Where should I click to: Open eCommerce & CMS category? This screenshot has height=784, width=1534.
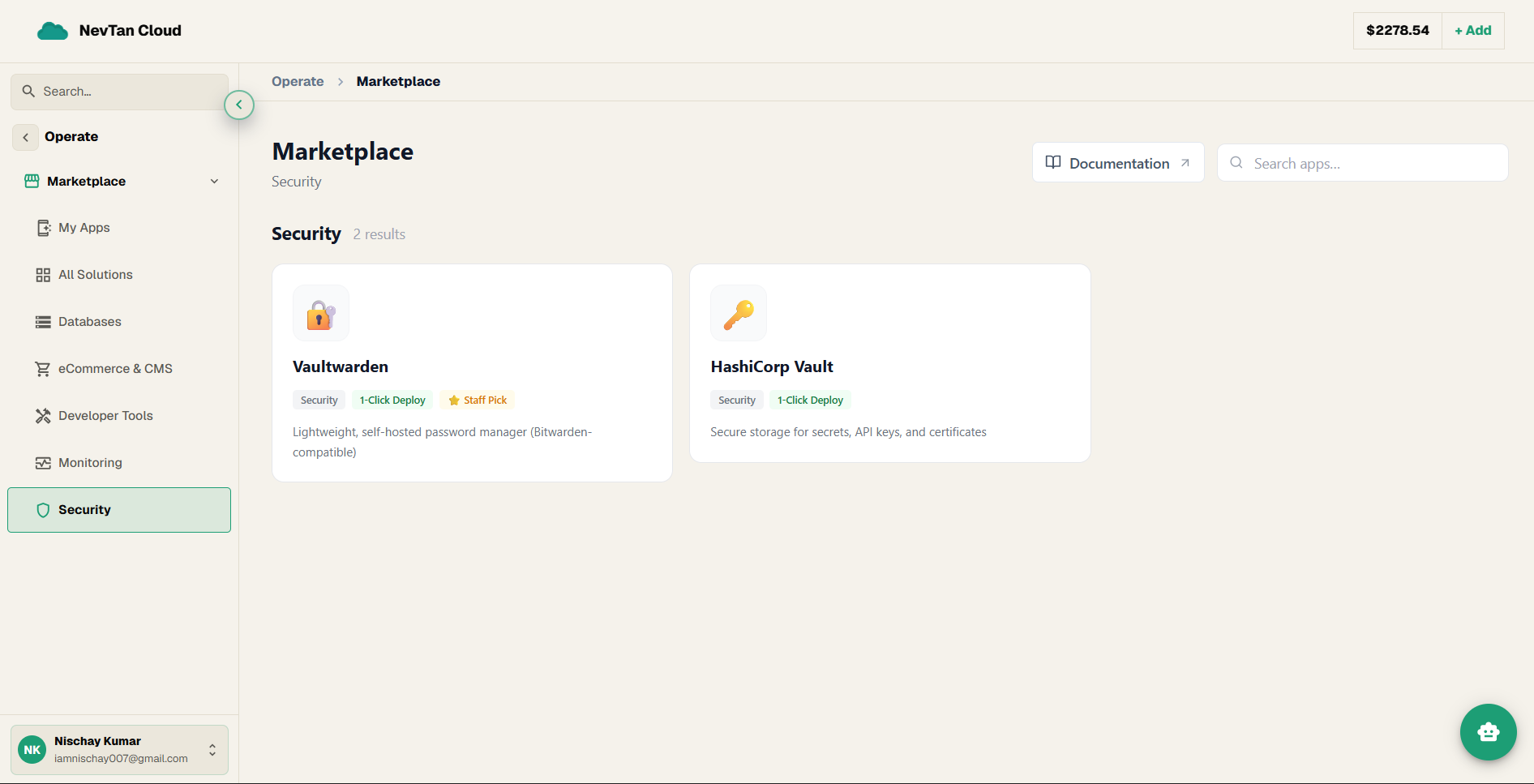119,369
